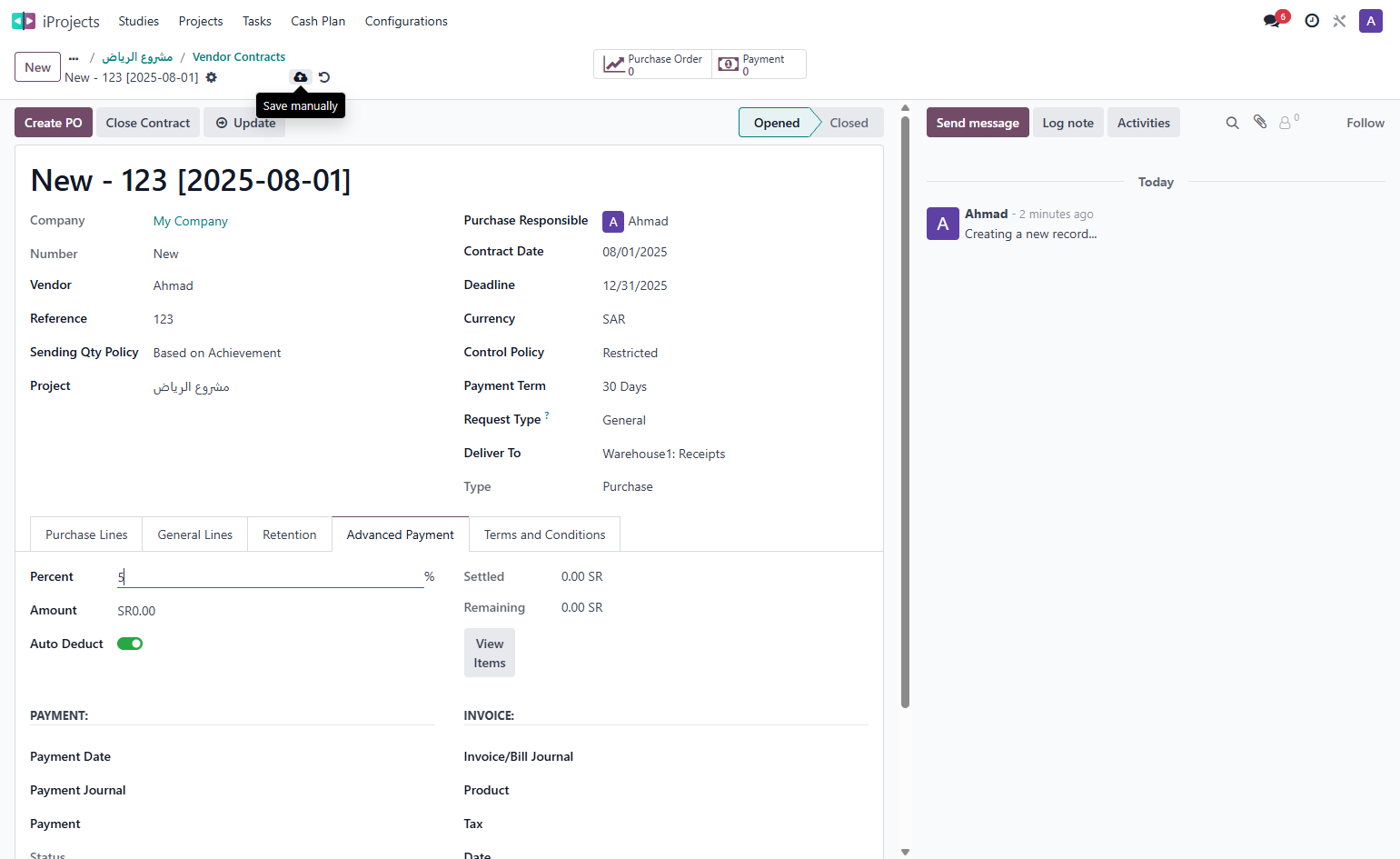1400x859 pixels.
Task: Click the Log note button
Action: click(x=1068, y=123)
